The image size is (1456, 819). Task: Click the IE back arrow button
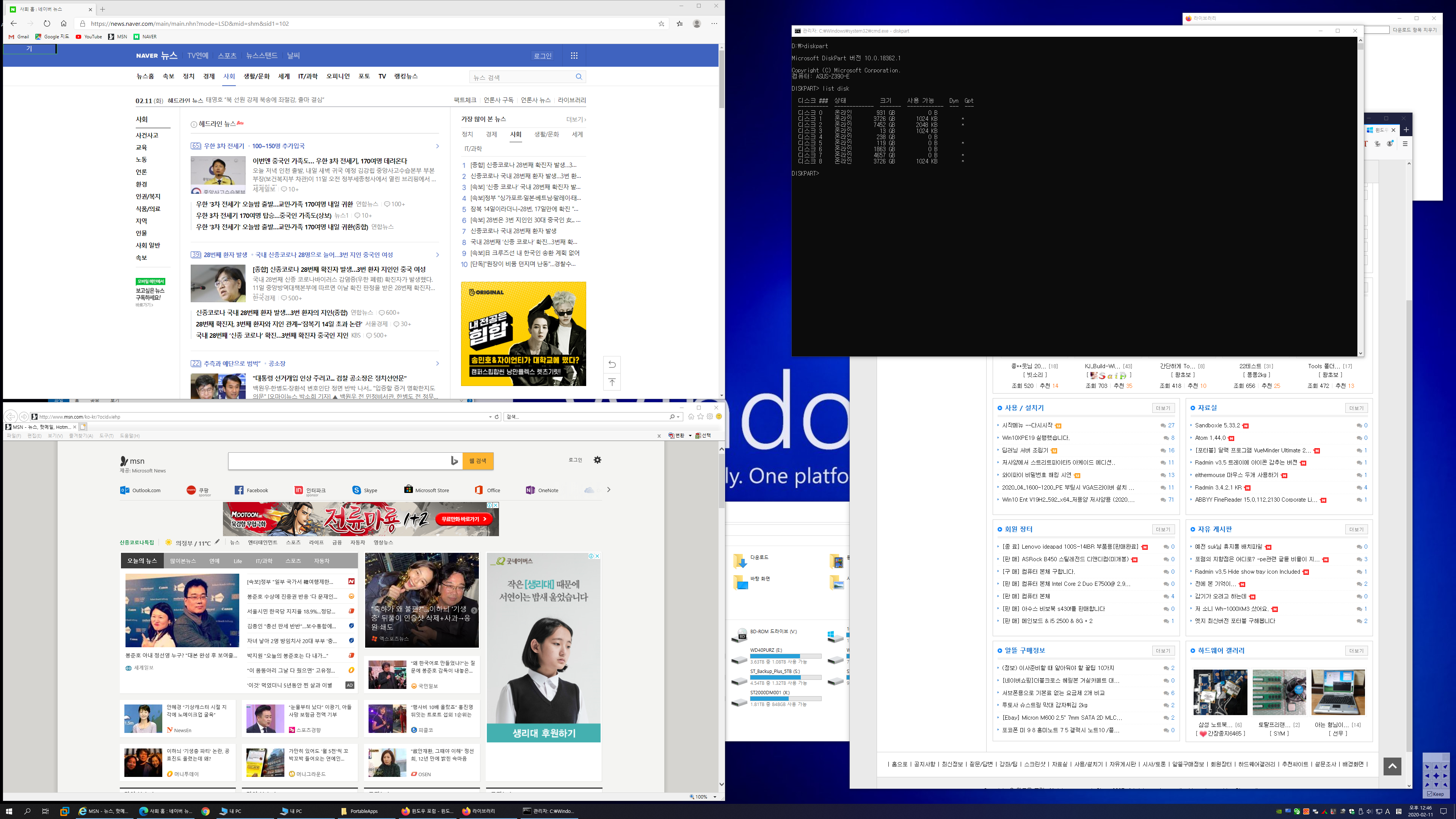(x=11, y=417)
